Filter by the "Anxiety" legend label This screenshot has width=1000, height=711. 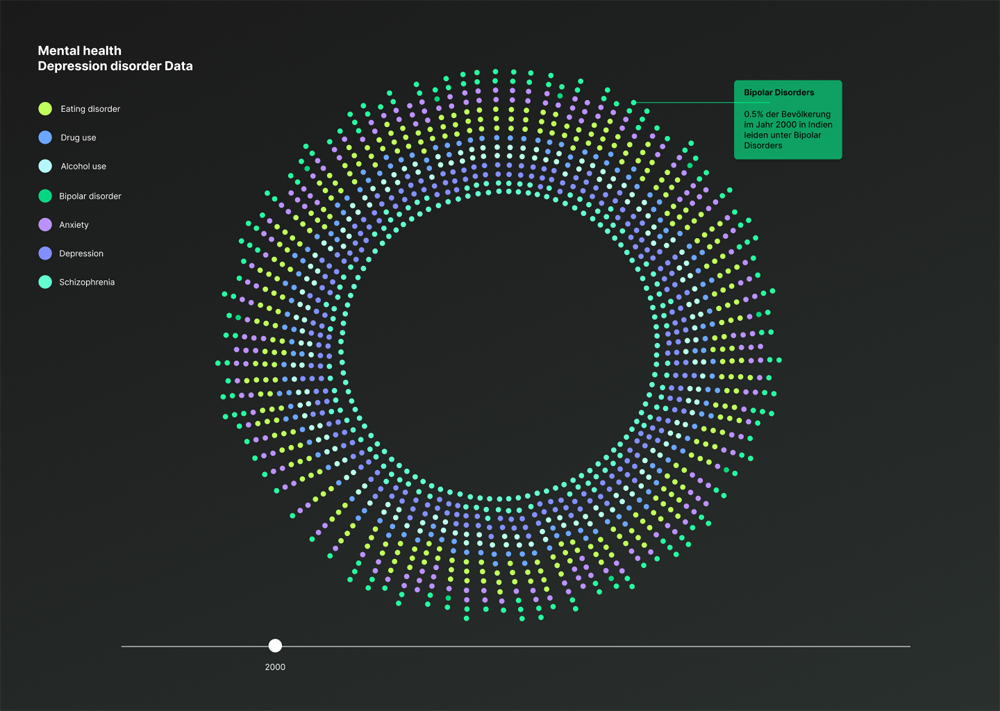click(x=74, y=225)
